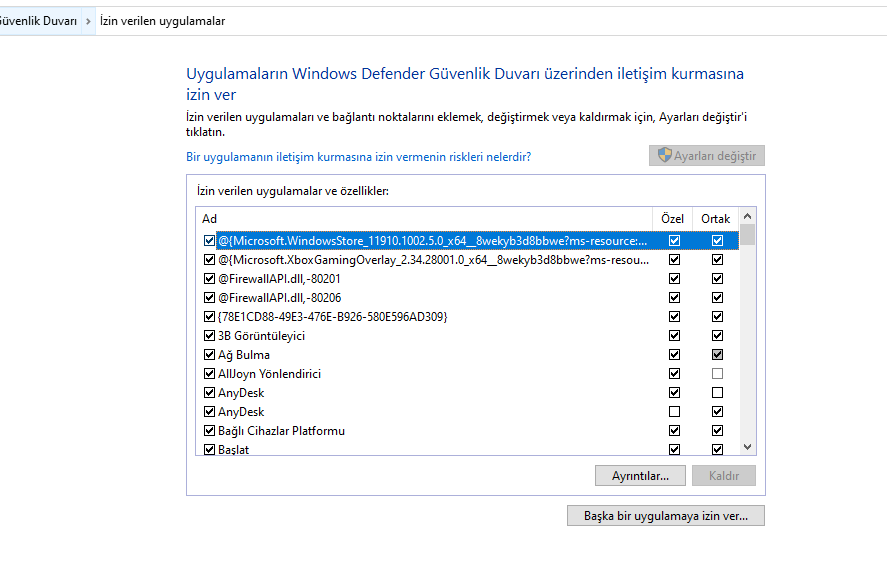Toggle the main checkbox beside Bağlı Cihazlar Platformu

(209, 431)
